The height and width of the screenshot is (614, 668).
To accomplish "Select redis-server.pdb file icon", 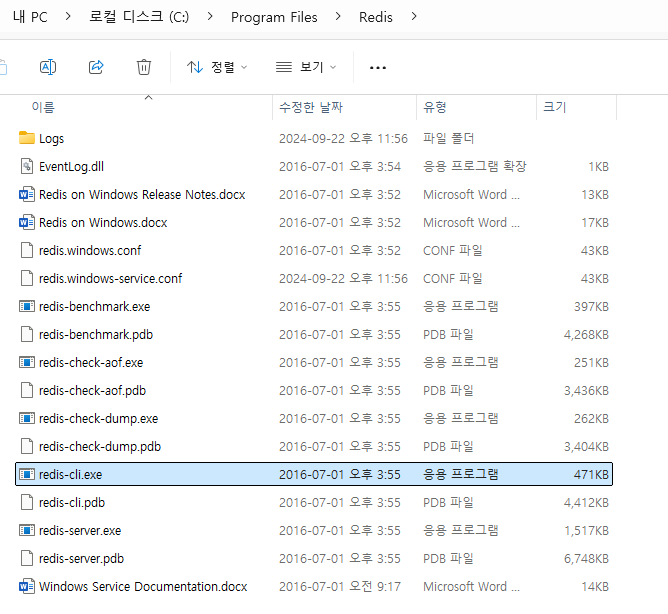I will coord(27,558).
